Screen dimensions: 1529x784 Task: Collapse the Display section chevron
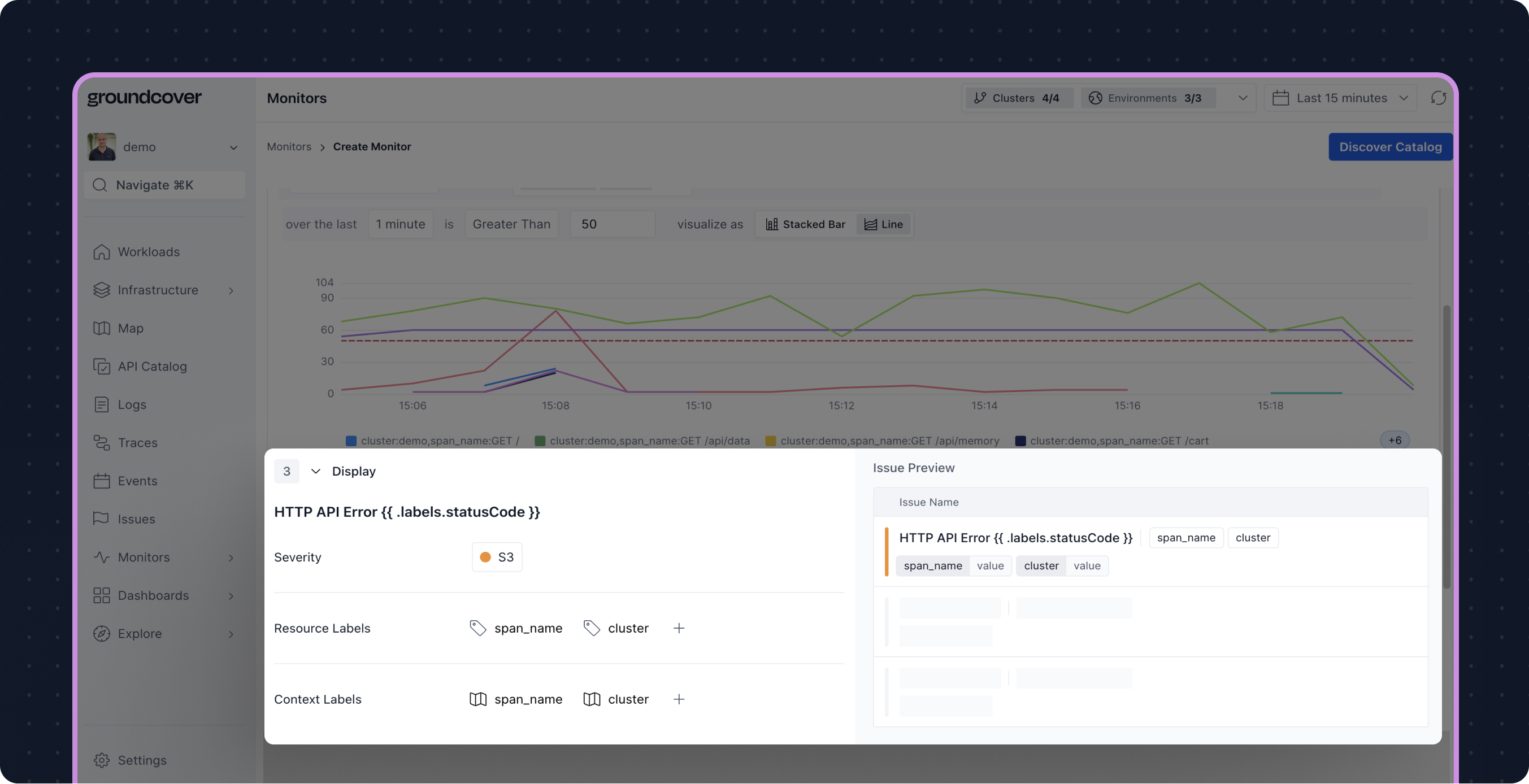coord(316,471)
